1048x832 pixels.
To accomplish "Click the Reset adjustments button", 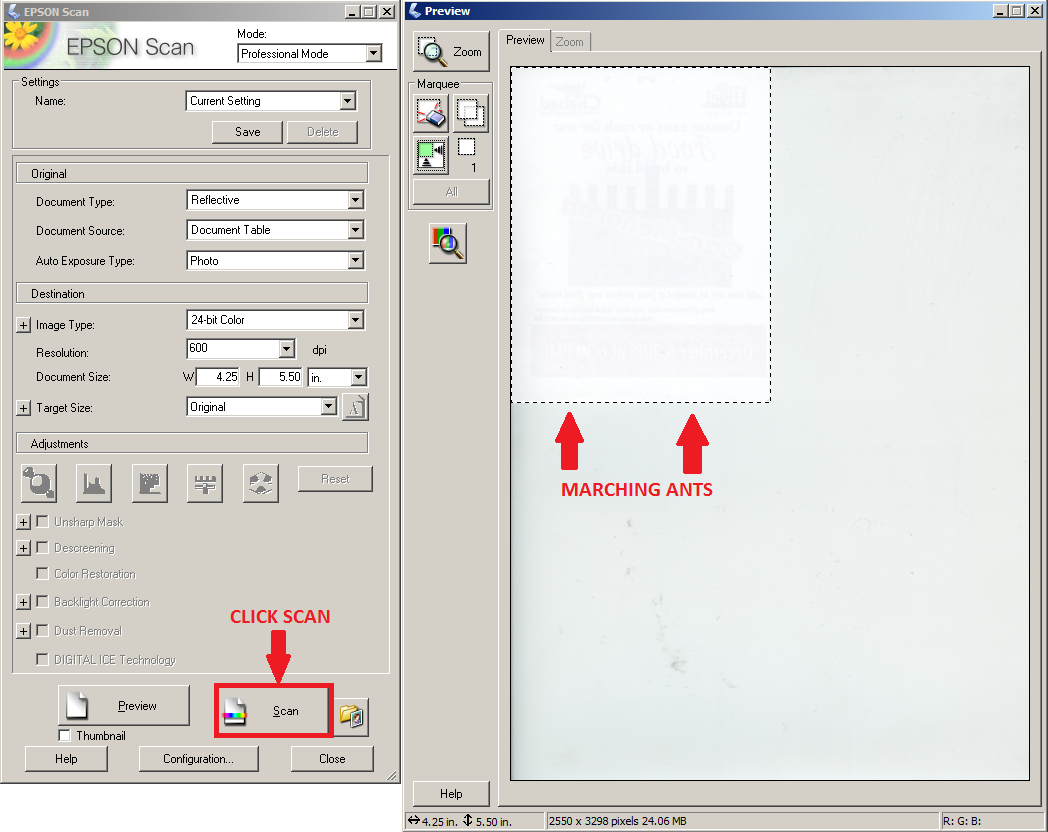I will 335,478.
